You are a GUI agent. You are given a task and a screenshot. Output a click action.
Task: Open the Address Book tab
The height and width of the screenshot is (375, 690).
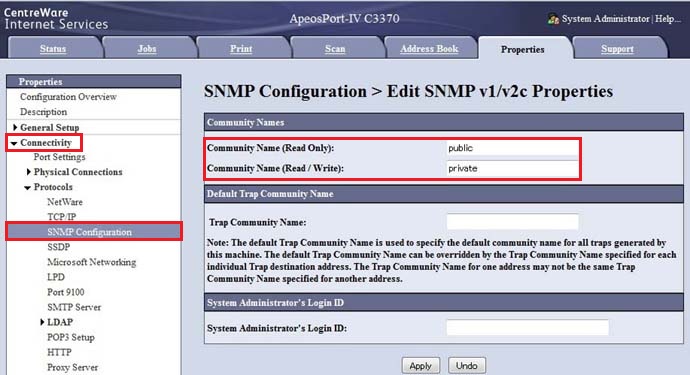pyautogui.click(x=429, y=49)
